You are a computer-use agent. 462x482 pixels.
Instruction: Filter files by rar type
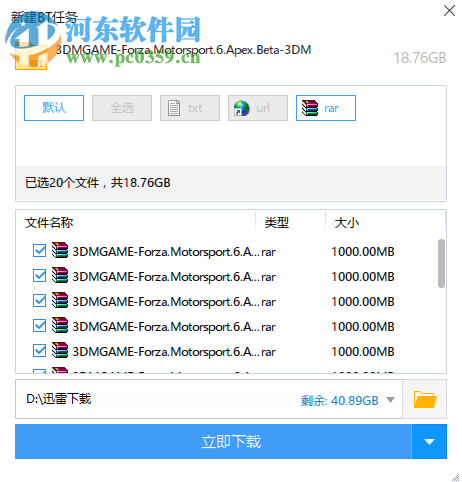pyautogui.click(x=326, y=108)
